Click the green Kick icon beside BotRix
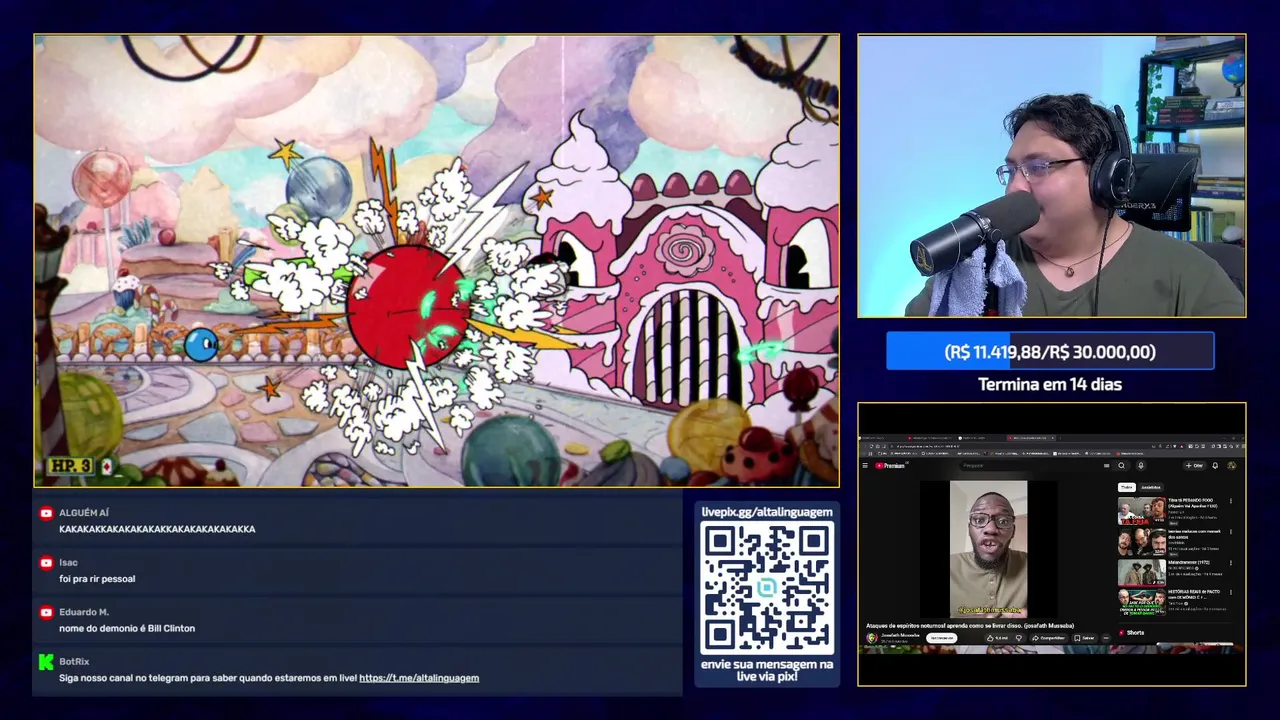This screenshot has height=720, width=1280. pos(46,662)
